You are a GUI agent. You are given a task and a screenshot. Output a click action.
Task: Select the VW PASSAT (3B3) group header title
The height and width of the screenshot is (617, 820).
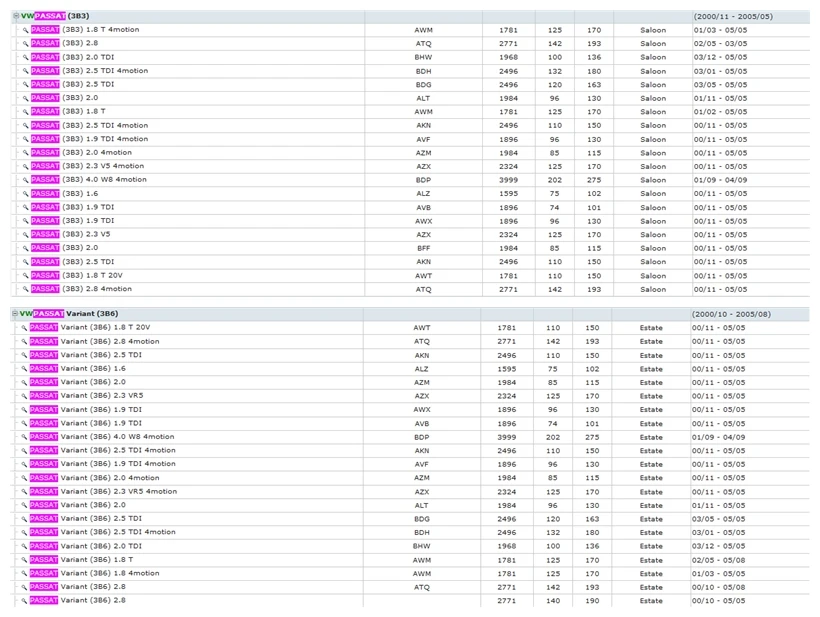coord(55,16)
